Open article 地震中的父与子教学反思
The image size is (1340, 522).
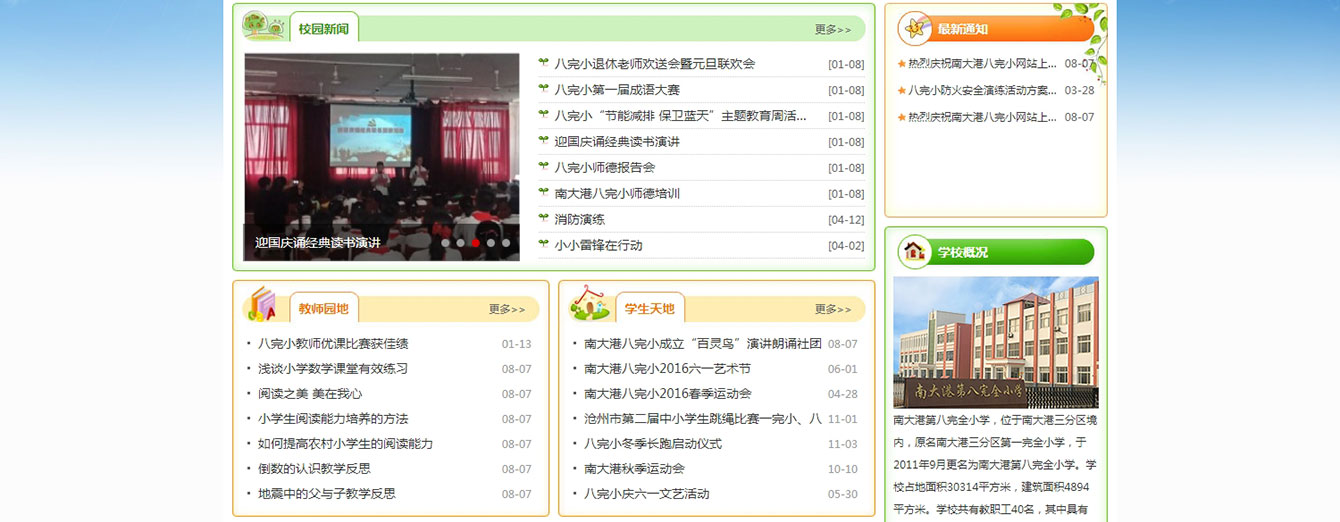(x=327, y=494)
